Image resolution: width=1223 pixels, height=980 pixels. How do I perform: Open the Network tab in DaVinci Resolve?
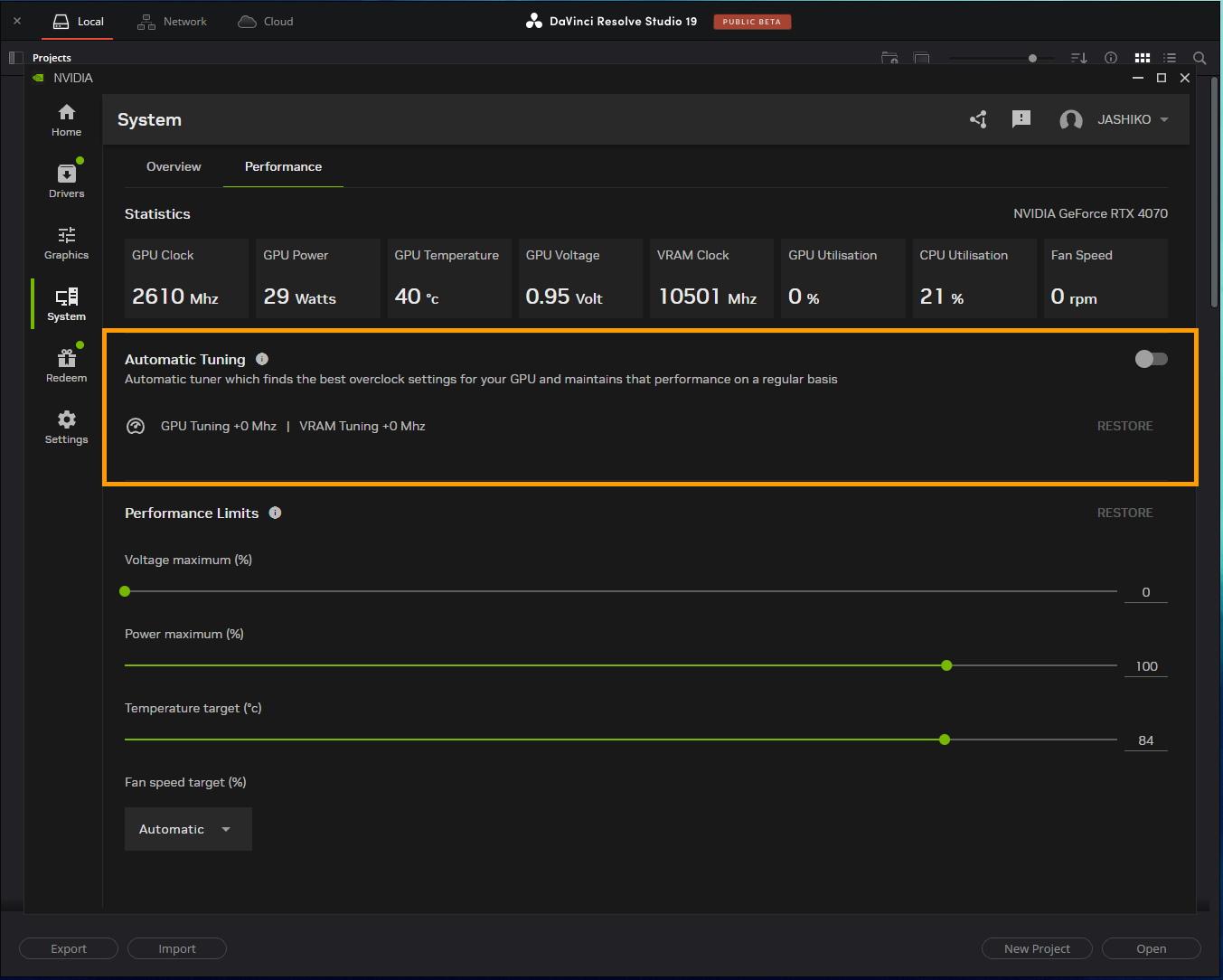(172, 21)
